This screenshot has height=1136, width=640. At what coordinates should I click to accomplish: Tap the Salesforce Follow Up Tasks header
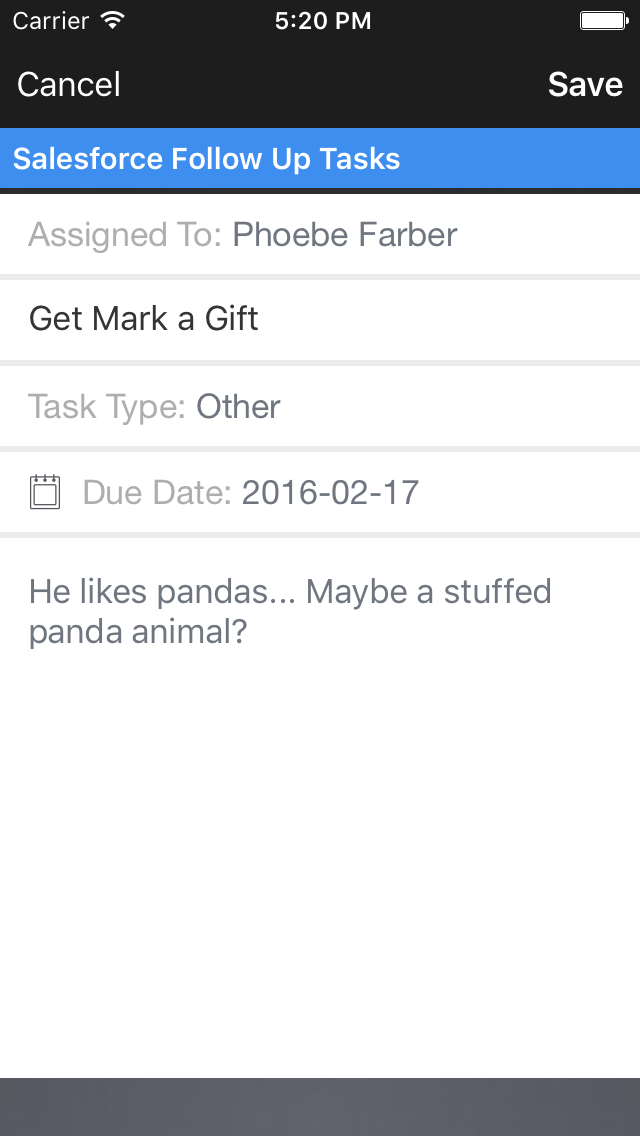pos(207,159)
